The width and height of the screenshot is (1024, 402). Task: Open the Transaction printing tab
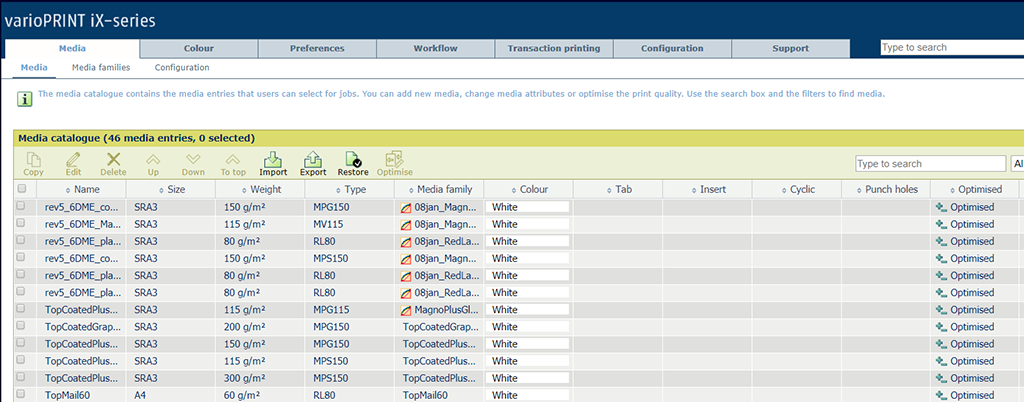(x=554, y=48)
